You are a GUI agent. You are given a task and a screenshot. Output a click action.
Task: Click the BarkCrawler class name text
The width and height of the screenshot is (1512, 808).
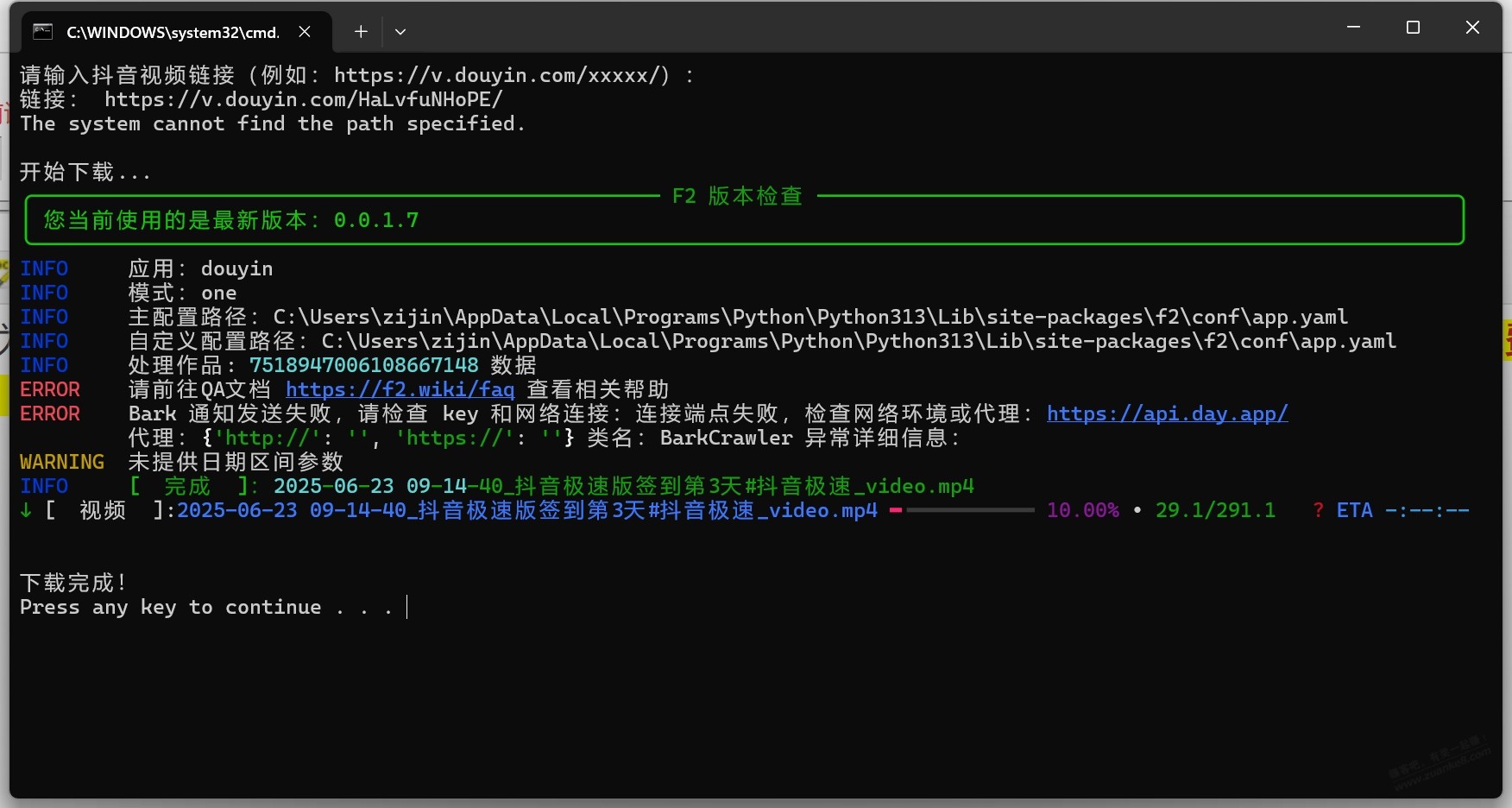coord(727,439)
